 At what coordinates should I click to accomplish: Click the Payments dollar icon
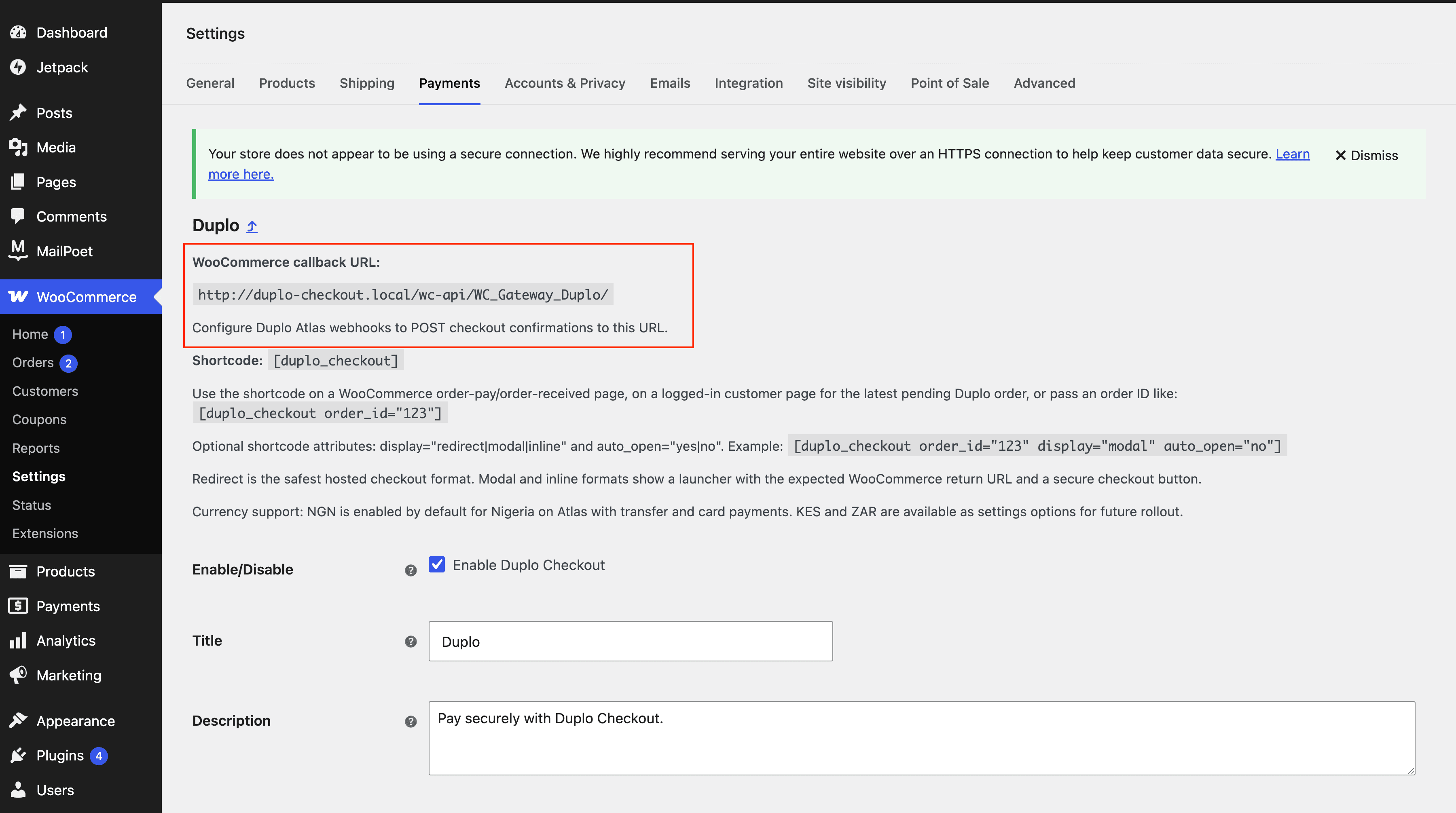pyautogui.click(x=18, y=606)
